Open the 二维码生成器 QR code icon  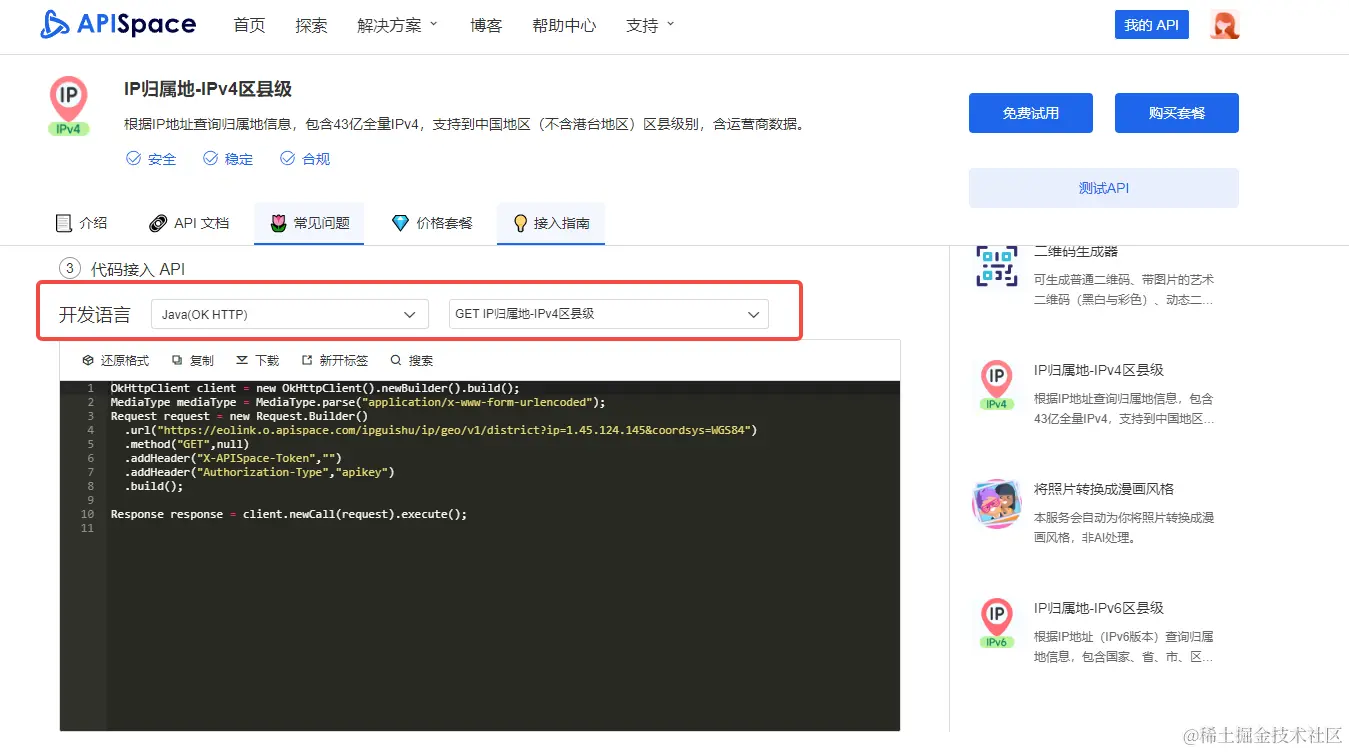coord(996,266)
